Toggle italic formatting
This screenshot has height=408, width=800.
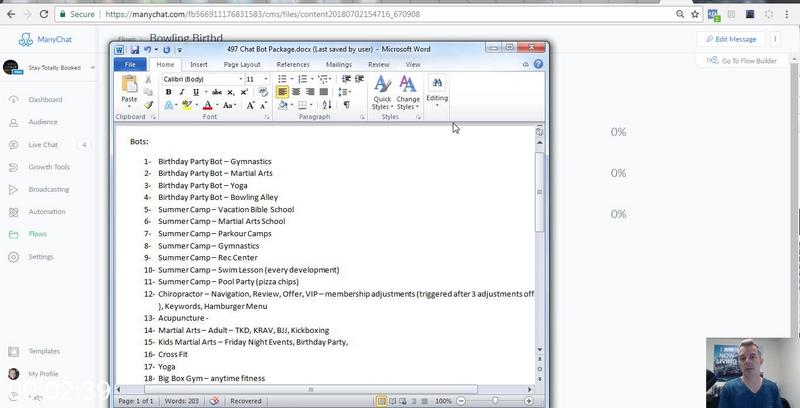[182, 92]
